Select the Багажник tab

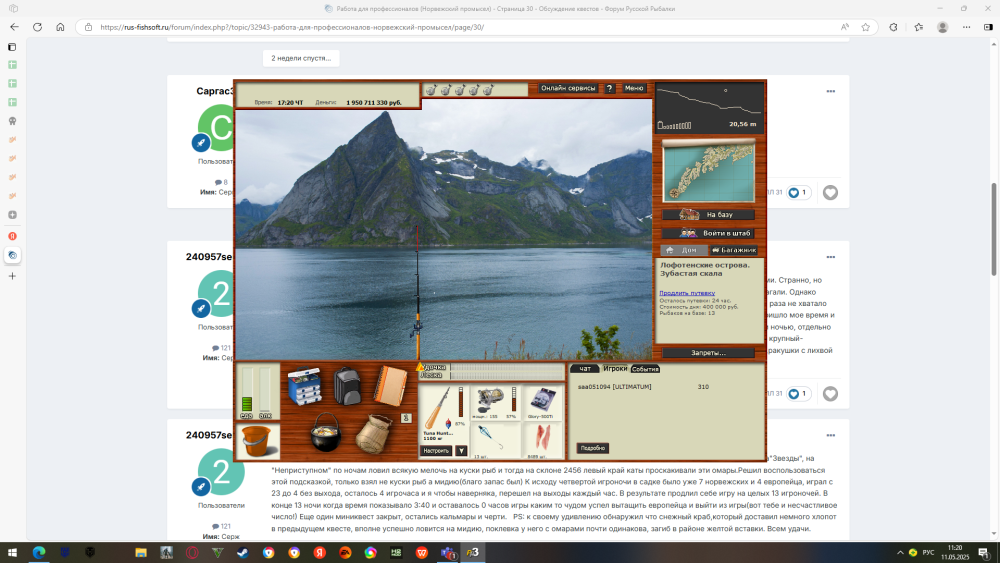tap(733, 250)
